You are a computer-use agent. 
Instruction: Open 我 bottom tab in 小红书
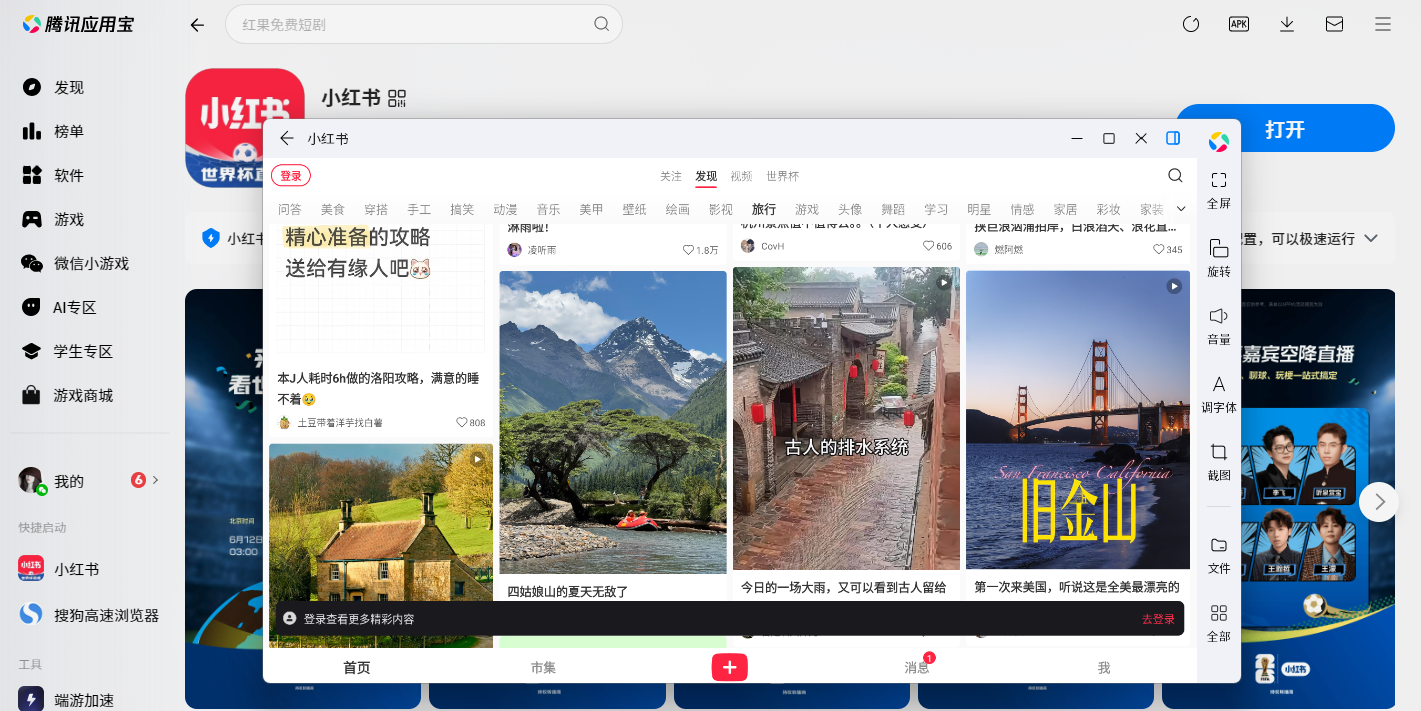point(1104,667)
